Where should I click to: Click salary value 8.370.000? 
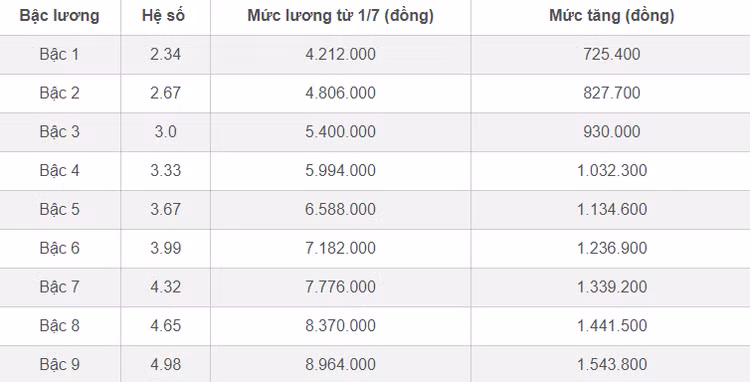tap(341, 325)
